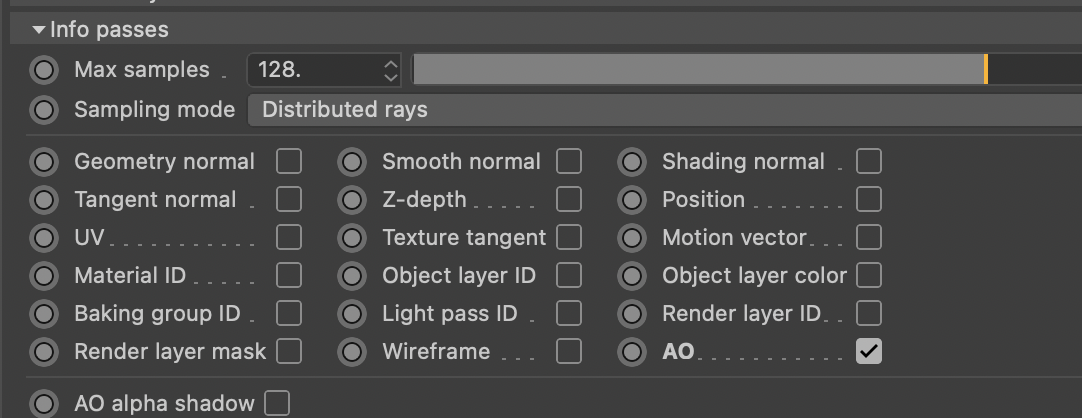Enable the Z-depth pass checkbox
The height and width of the screenshot is (418, 1082).
tap(569, 200)
